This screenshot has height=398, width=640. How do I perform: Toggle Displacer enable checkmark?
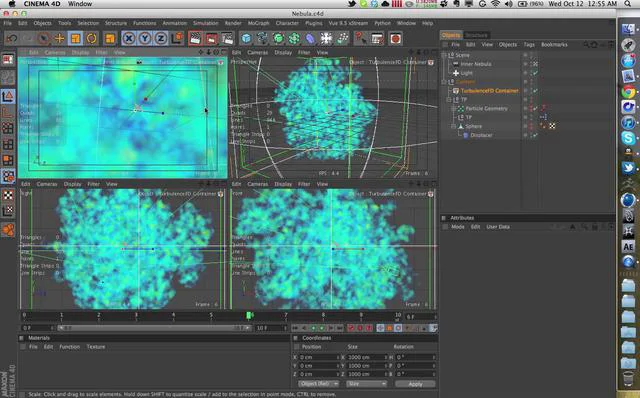[x=535, y=135]
